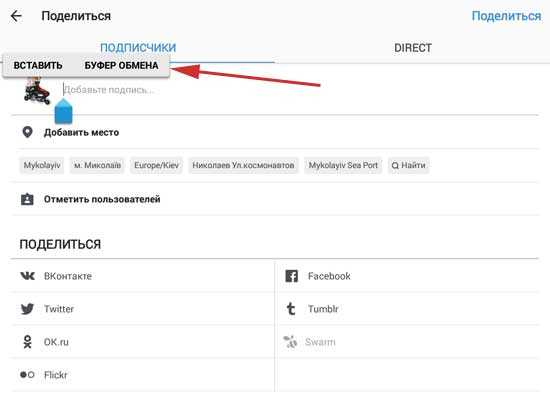Tap the Найти search location chip
Screen dimensions: 550x415
(409, 165)
